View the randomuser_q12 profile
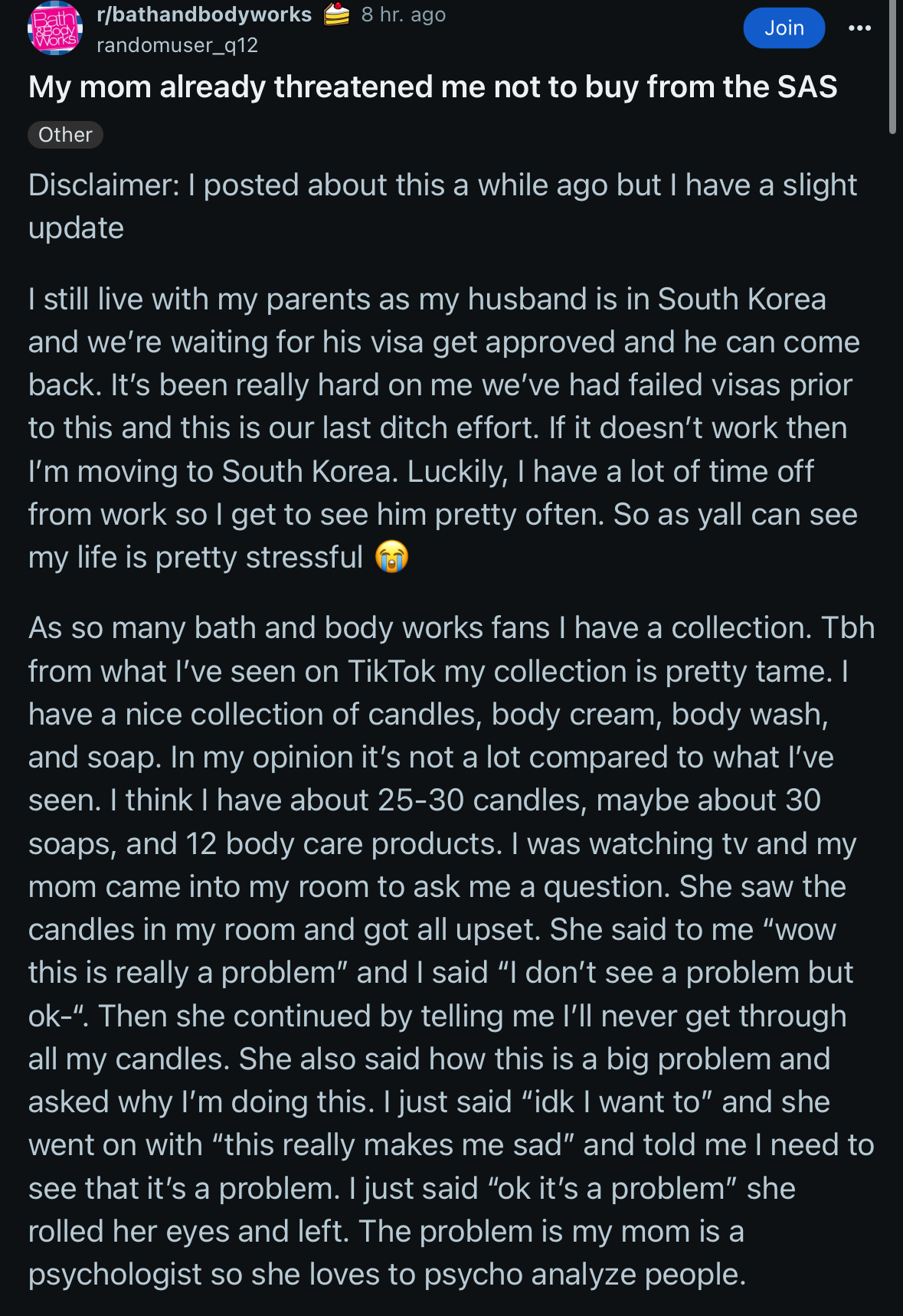This screenshot has height=1316, width=903. [x=177, y=45]
